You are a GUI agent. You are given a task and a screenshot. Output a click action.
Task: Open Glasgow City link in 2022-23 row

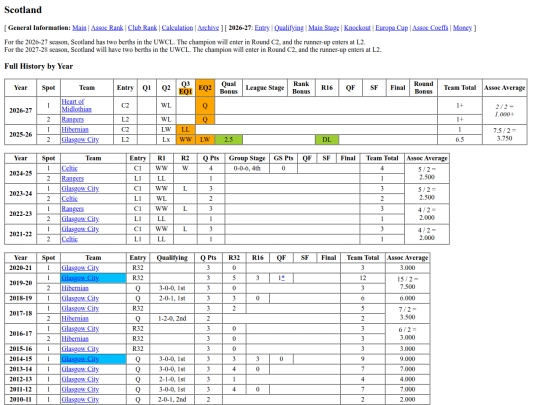point(80,219)
